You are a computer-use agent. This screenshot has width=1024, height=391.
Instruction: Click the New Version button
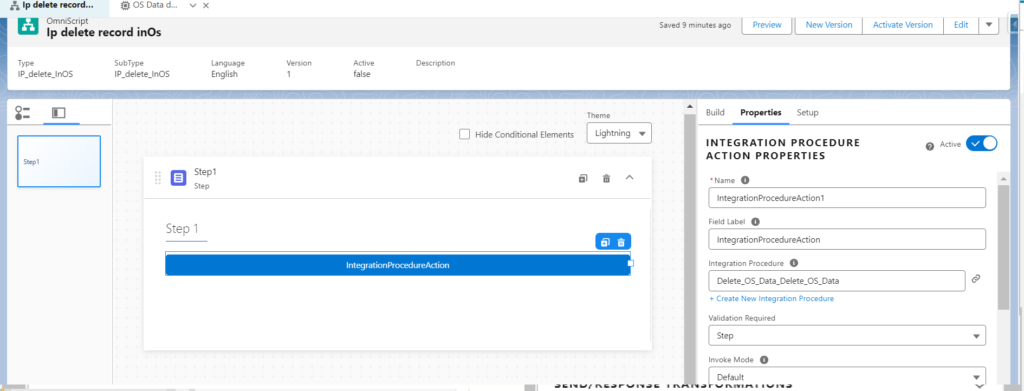pyautogui.click(x=829, y=25)
